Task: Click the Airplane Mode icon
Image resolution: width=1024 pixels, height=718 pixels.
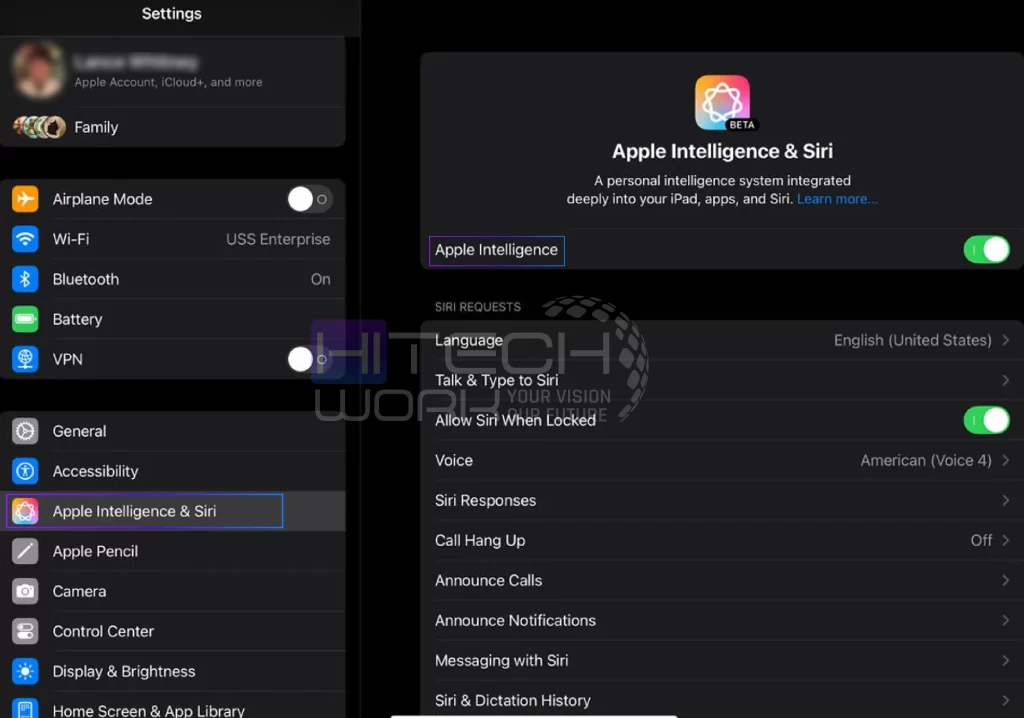Action: pos(25,199)
